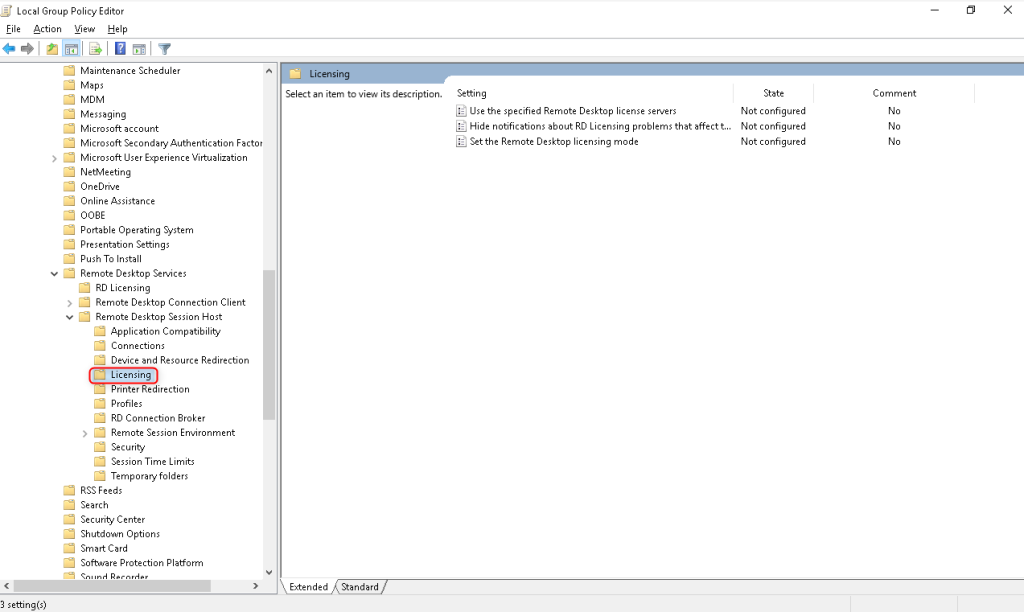Click the folder icon next to OOBE
This screenshot has height=612, width=1024.
pyautogui.click(x=69, y=215)
